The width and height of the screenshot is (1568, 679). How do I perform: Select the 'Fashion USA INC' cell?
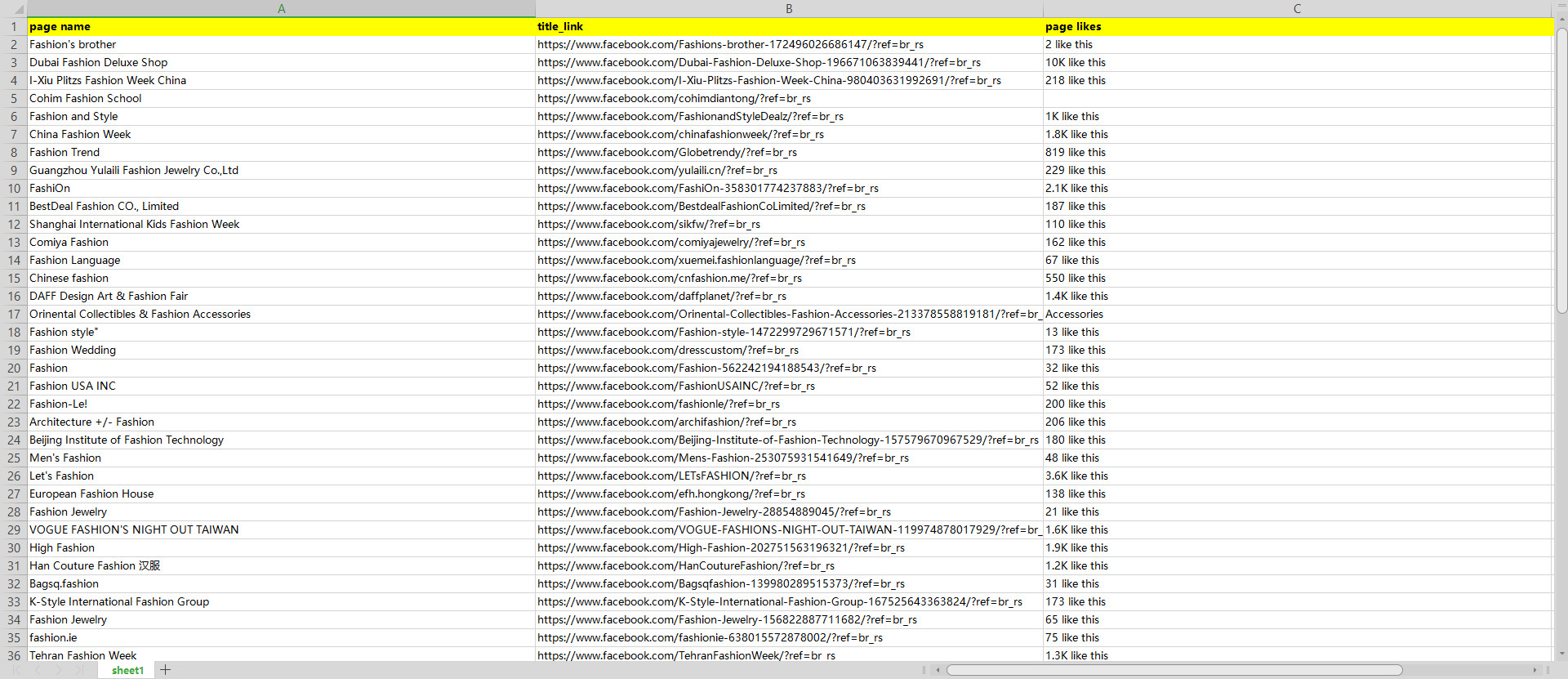[x=281, y=386]
